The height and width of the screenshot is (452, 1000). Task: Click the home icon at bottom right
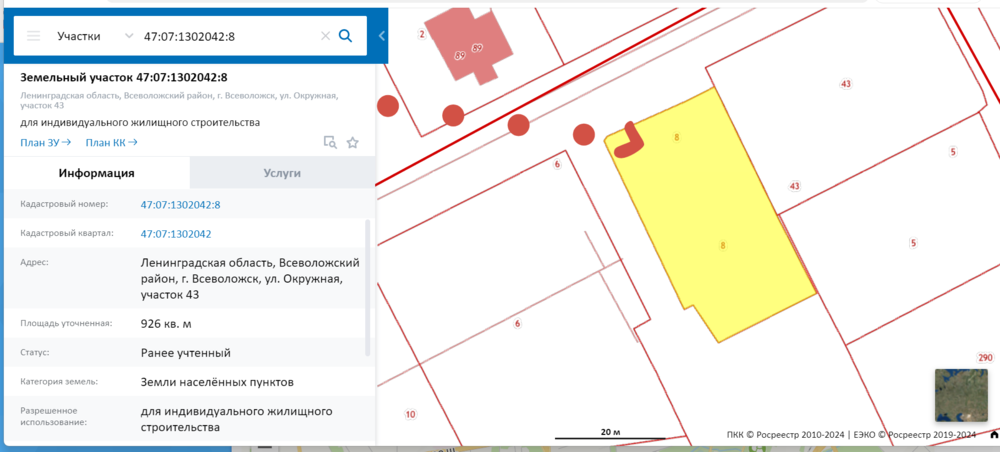pyautogui.click(x=993, y=436)
